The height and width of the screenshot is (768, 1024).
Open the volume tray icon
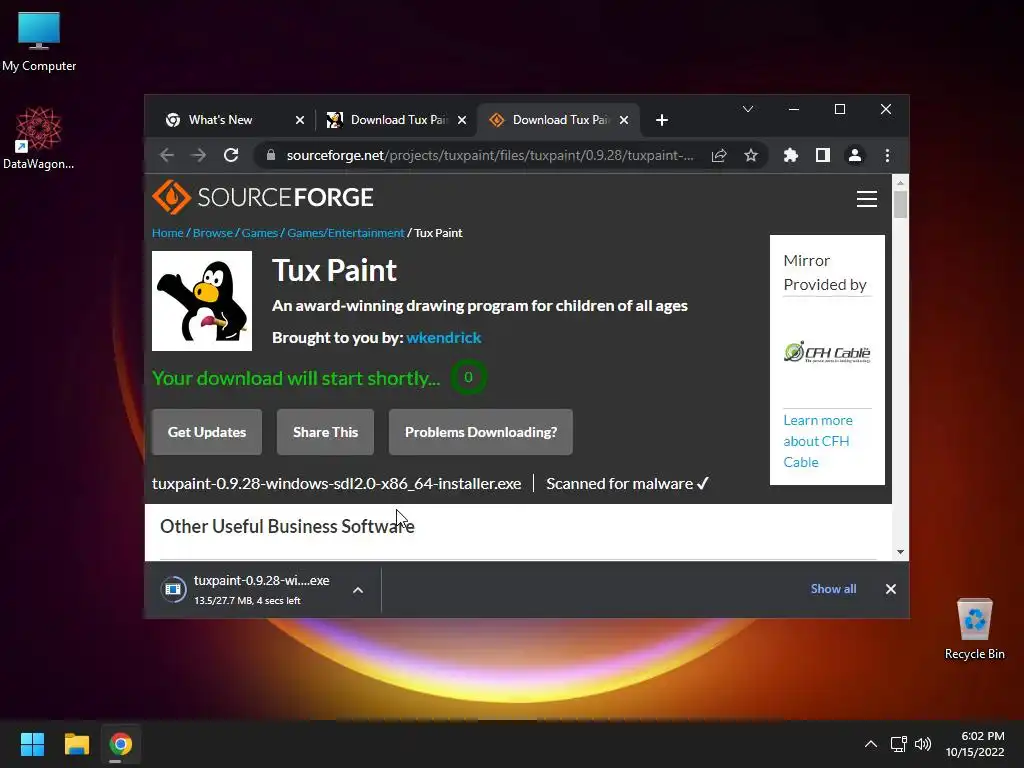coord(923,744)
